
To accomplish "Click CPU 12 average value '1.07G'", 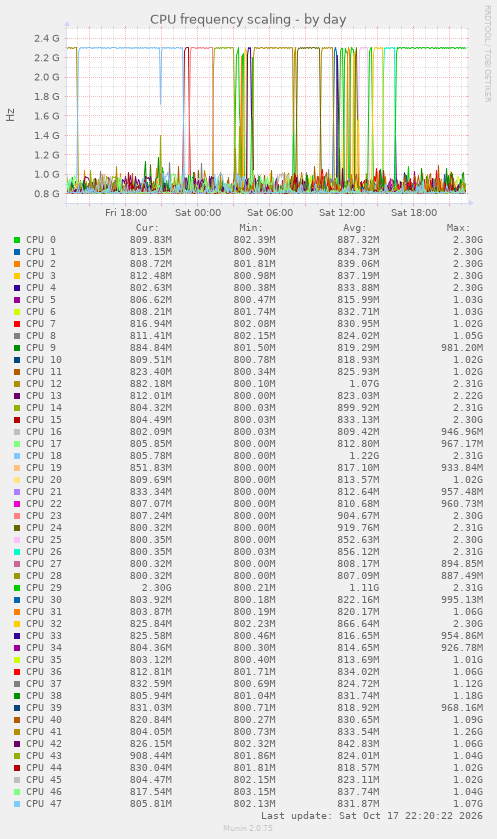I will tap(364, 384).
